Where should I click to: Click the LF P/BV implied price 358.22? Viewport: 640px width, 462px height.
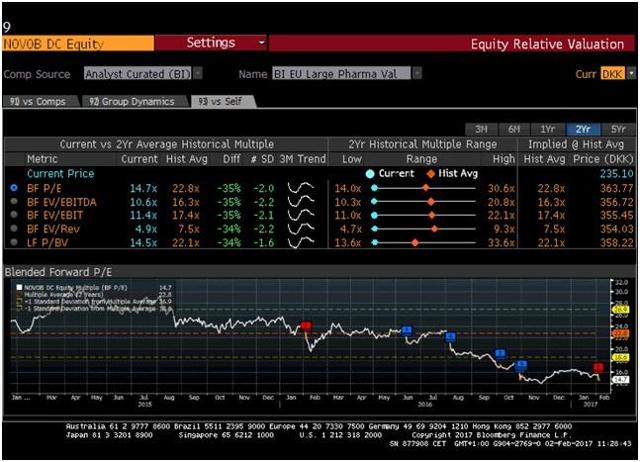click(x=616, y=242)
